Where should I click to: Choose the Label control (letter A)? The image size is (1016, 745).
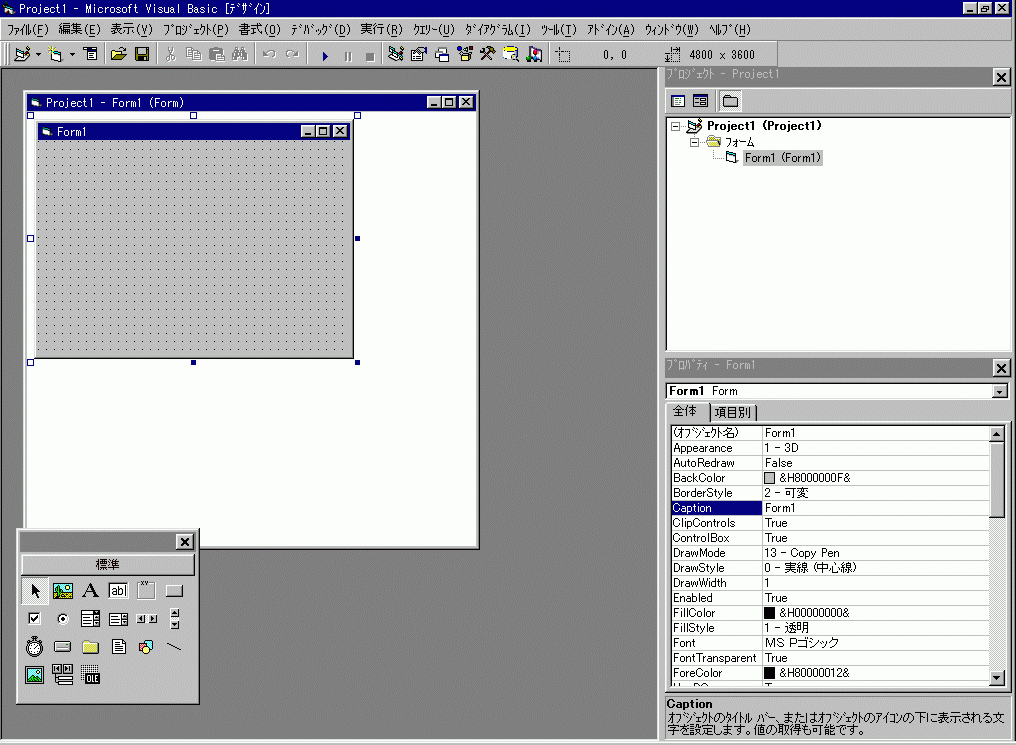91,590
